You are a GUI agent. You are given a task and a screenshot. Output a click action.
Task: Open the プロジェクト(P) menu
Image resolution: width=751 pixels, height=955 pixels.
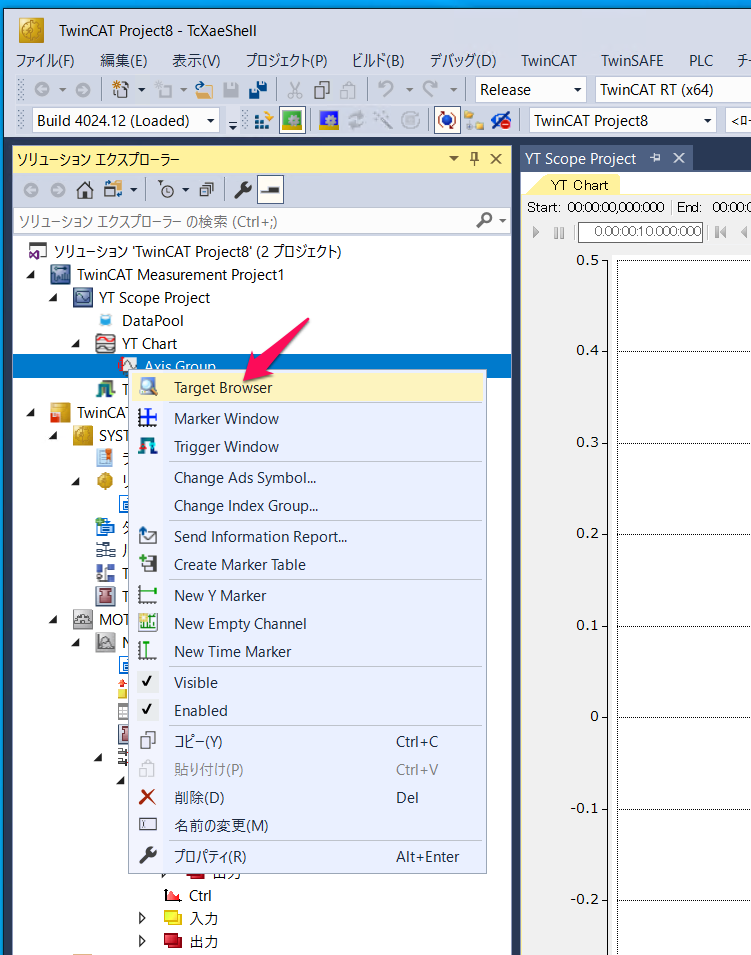pos(286,61)
